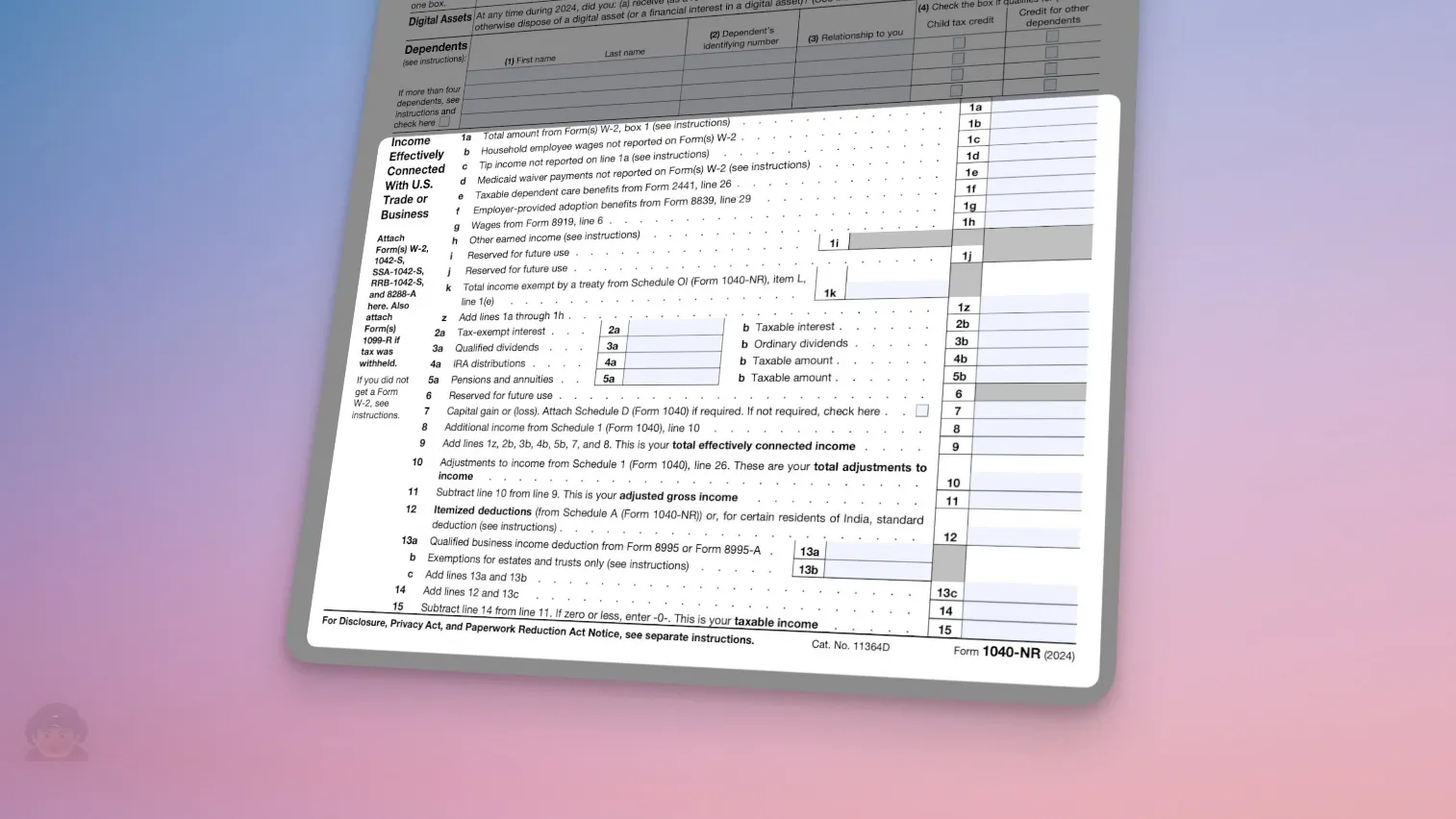Click the 3a qualified dividends field

coord(673,344)
